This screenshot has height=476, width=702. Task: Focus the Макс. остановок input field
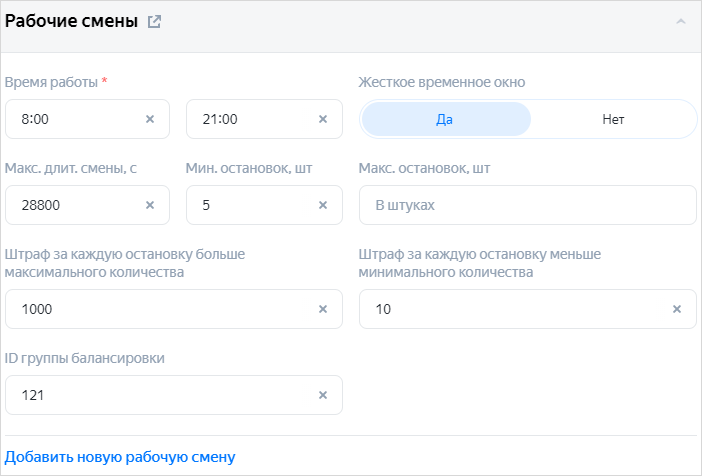pyautogui.click(x=527, y=205)
